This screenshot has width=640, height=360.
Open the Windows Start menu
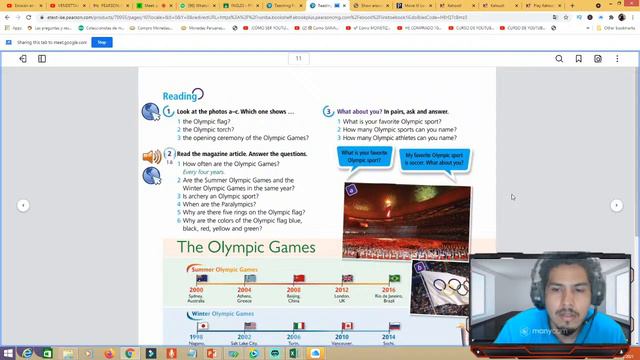point(8,353)
